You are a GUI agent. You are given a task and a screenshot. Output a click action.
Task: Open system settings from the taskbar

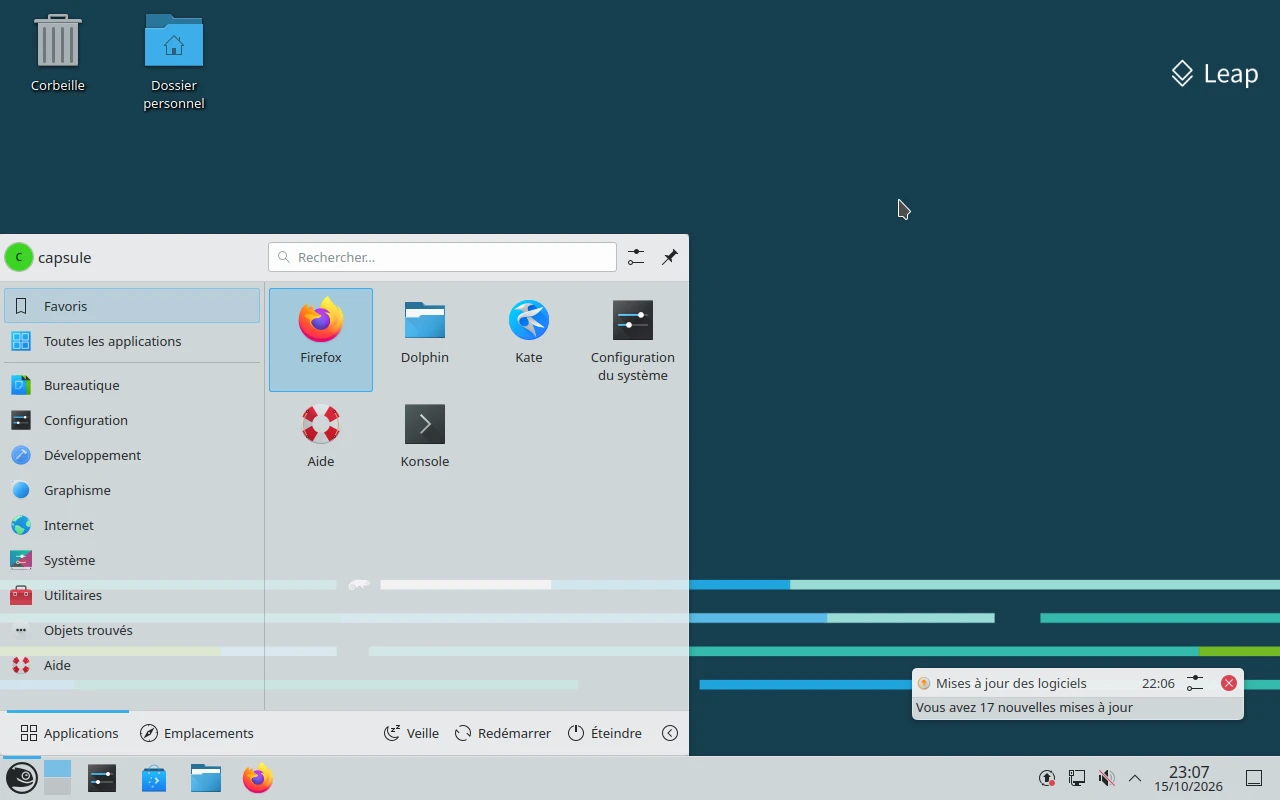102,778
